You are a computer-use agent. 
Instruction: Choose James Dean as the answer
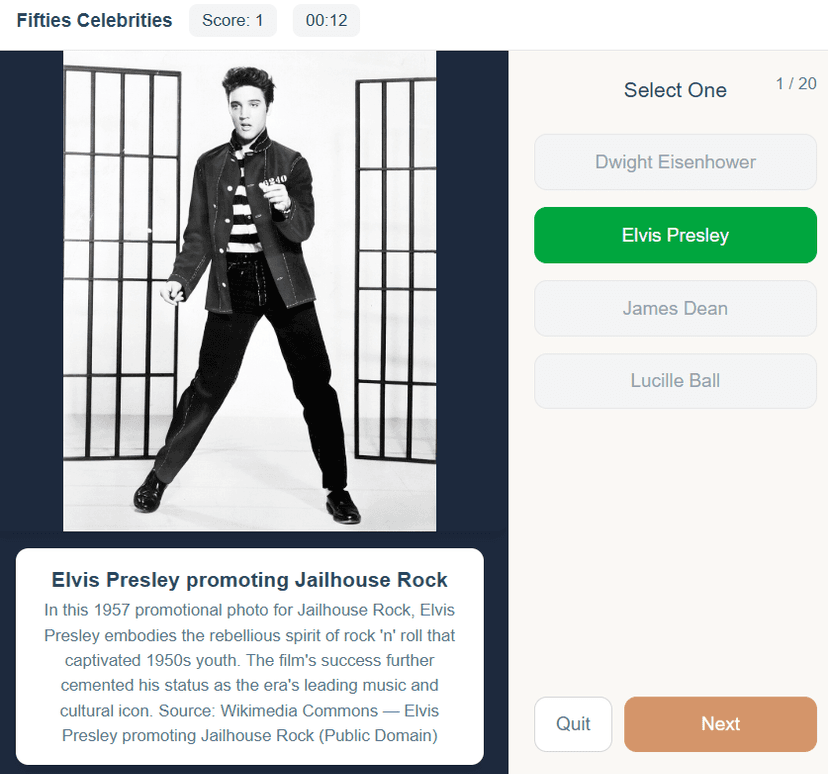pos(675,308)
